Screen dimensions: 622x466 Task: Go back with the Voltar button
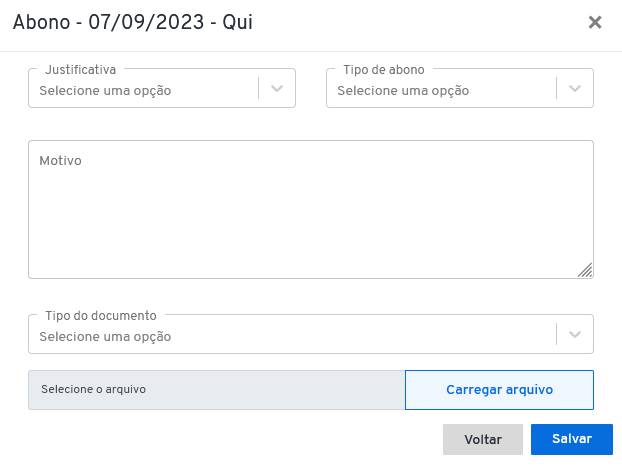click(x=483, y=439)
